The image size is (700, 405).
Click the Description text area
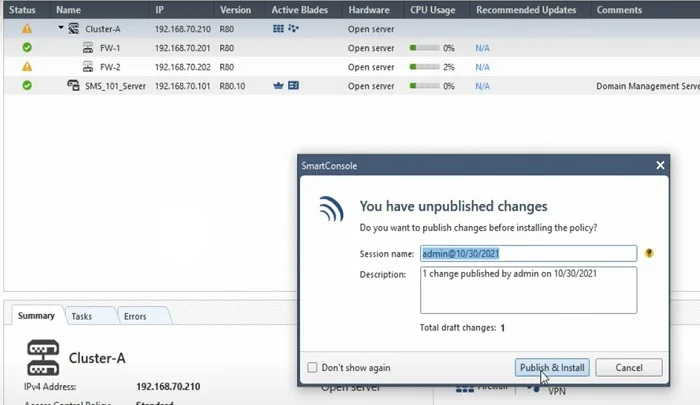pyautogui.click(x=528, y=290)
